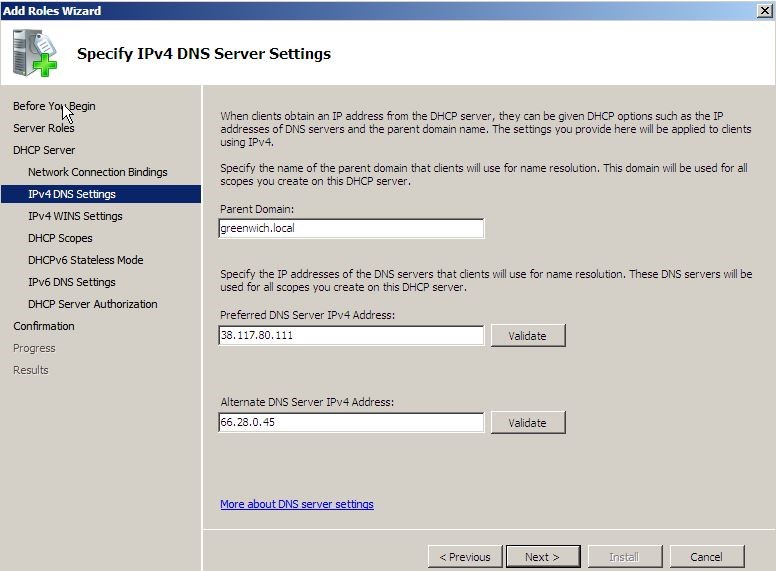Open More about DNS server settings
Image resolution: width=776 pixels, height=571 pixels.
pos(297,504)
